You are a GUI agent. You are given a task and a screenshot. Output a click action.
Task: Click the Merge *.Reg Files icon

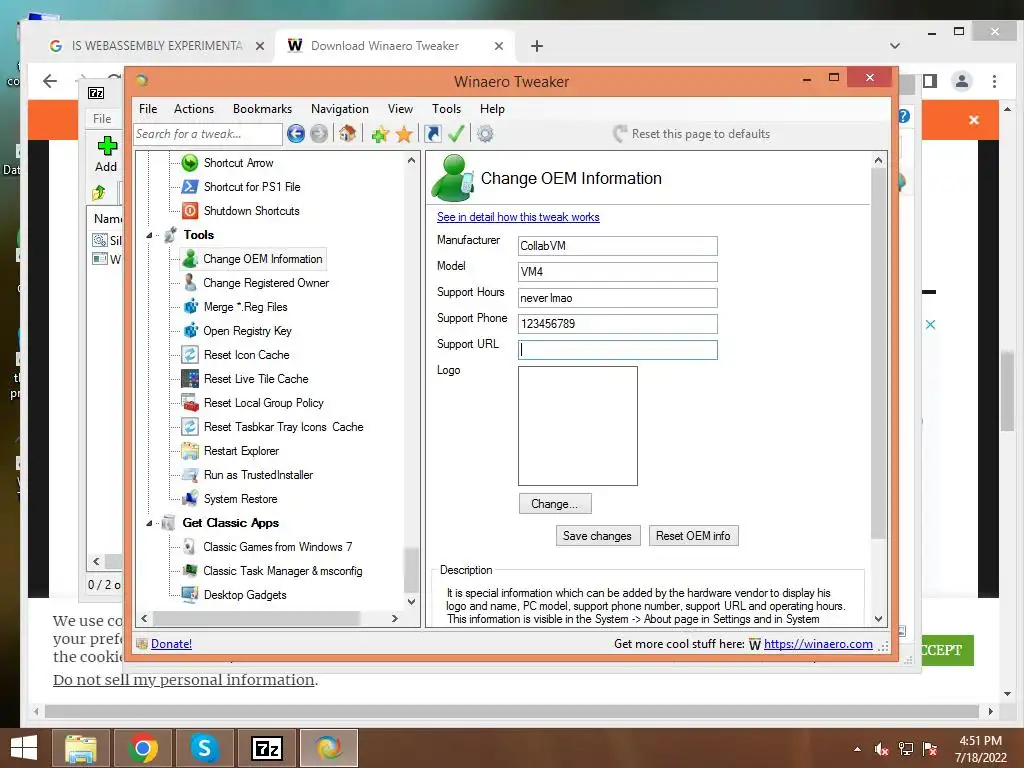point(190,307)
